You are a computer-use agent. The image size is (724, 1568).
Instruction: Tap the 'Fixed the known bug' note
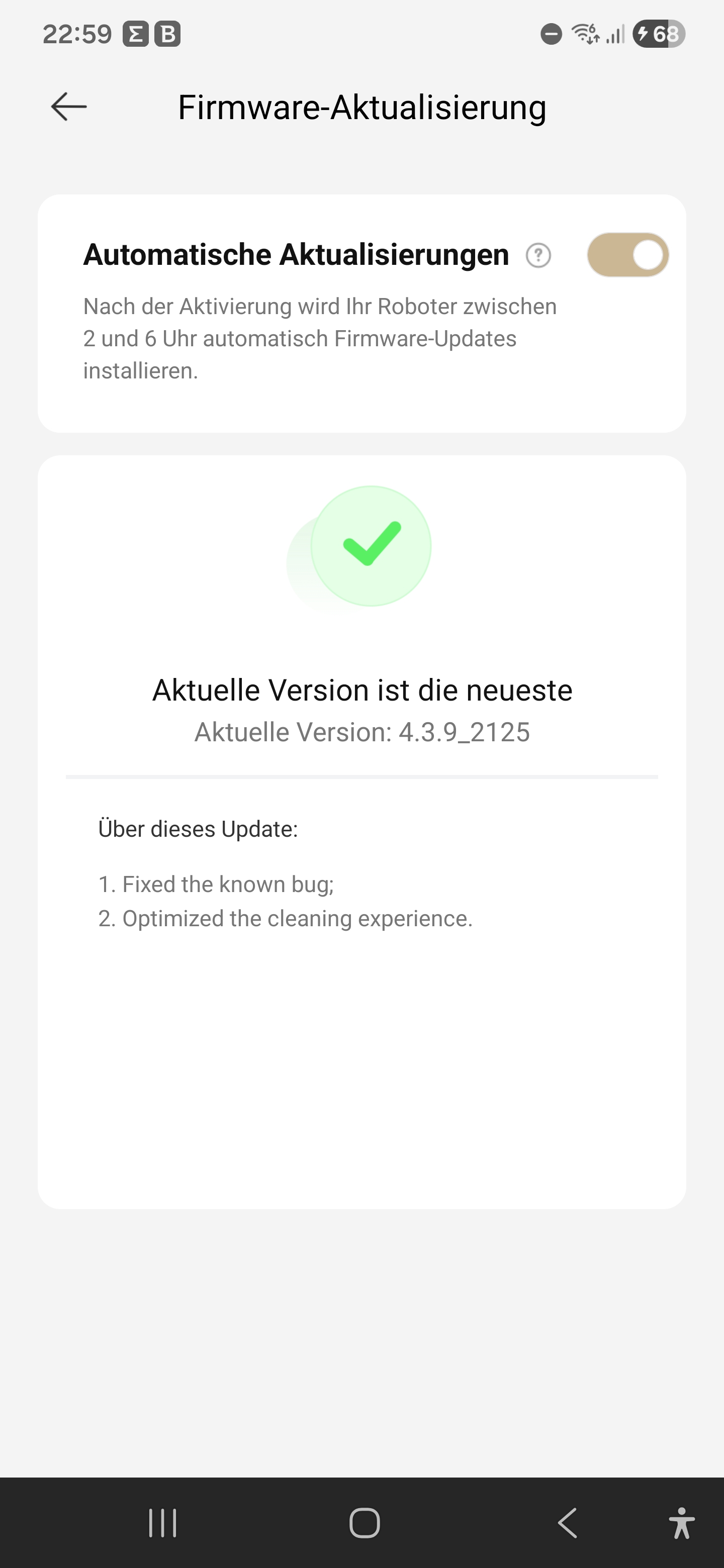point(216,885)
